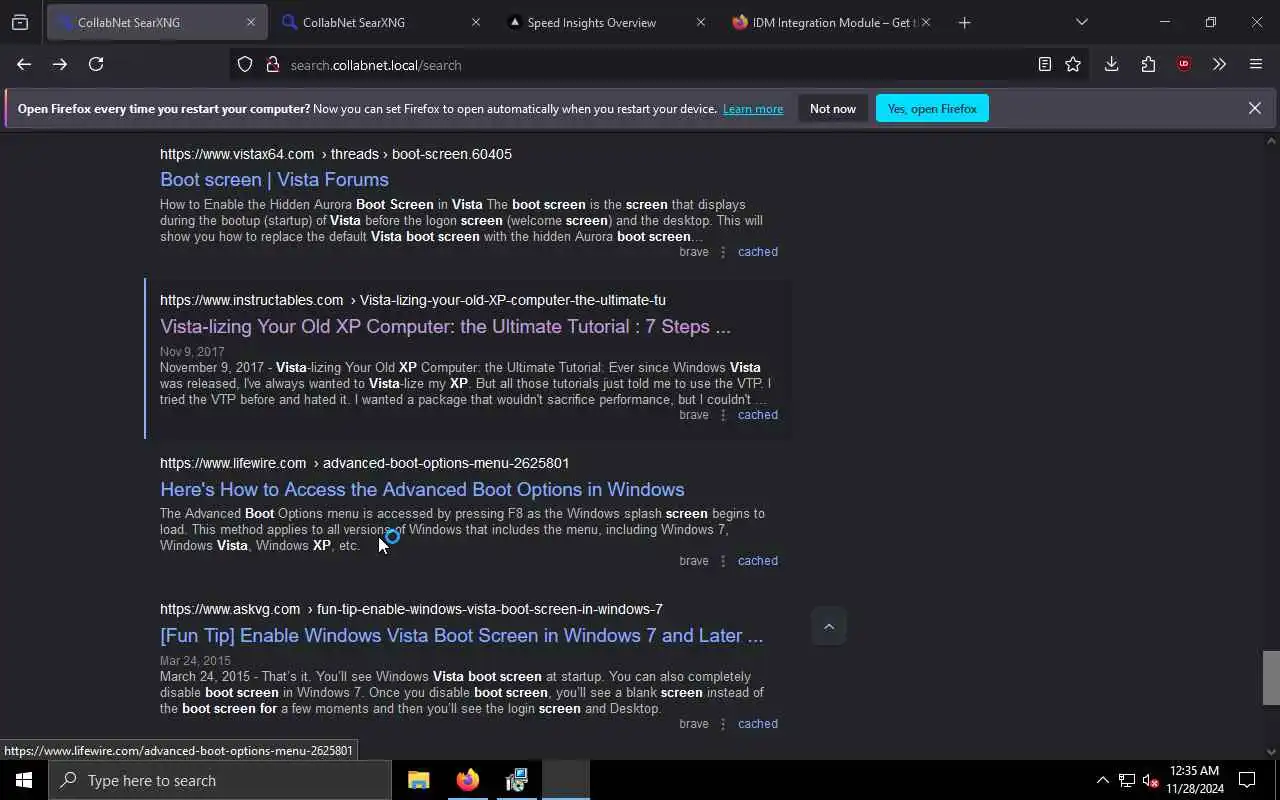Viewport: 1280px width, 800px height.
Task: Open File Explorer from taskbar
Action: click(418, 780)
